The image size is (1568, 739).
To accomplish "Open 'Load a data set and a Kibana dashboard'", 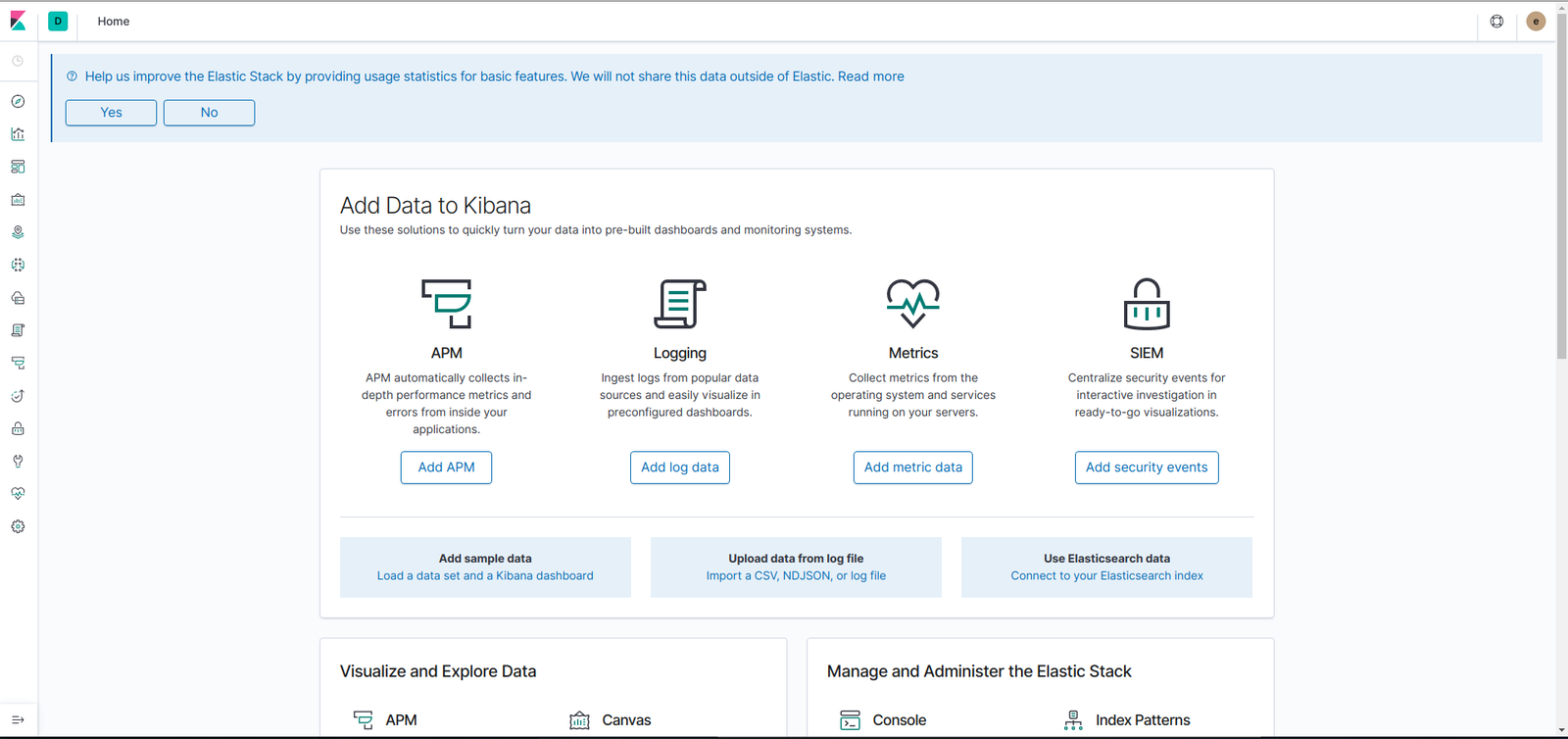I will click(x=485, y=576).
